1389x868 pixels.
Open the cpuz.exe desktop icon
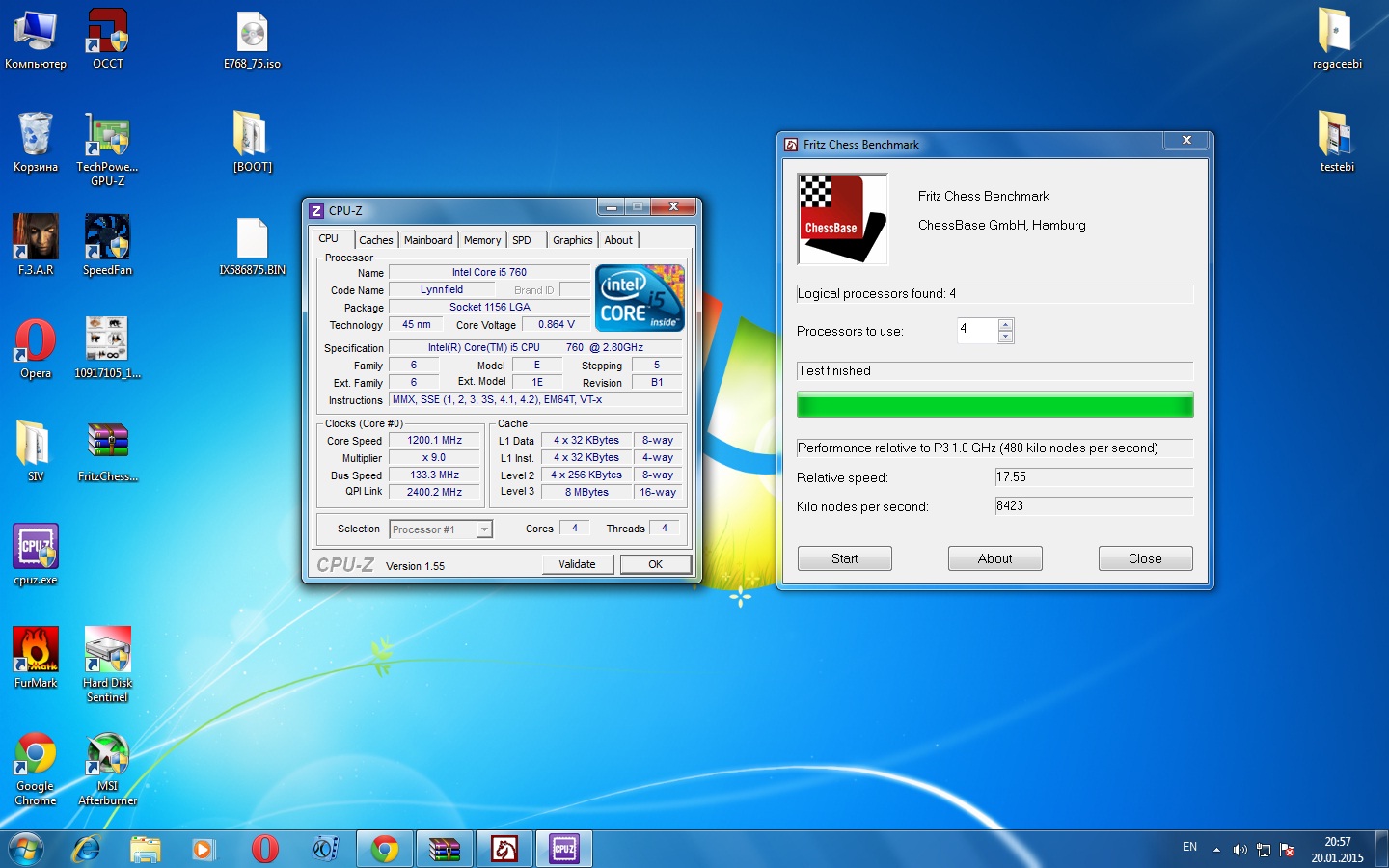[x=36, y=549]
